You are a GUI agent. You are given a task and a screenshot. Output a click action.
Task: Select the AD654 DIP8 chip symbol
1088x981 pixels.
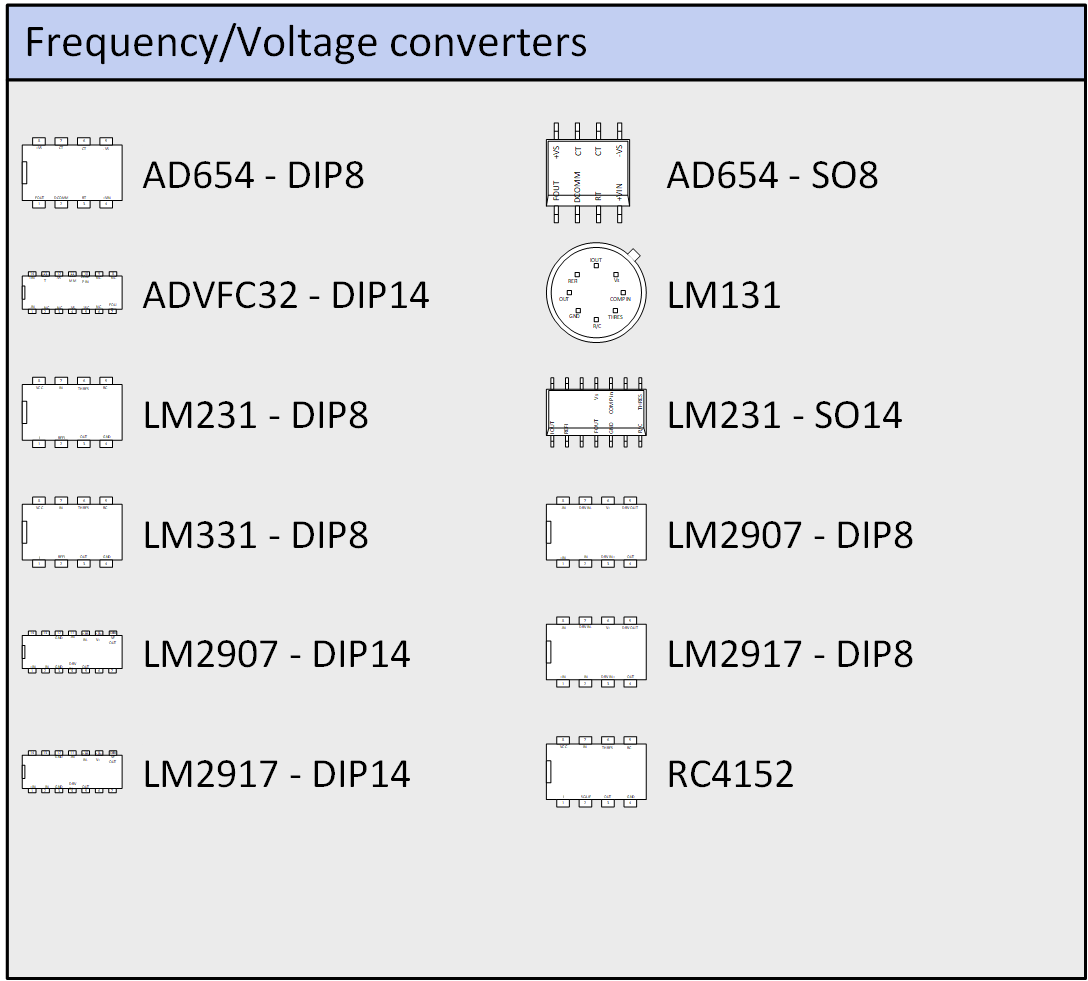click(72, 174)
